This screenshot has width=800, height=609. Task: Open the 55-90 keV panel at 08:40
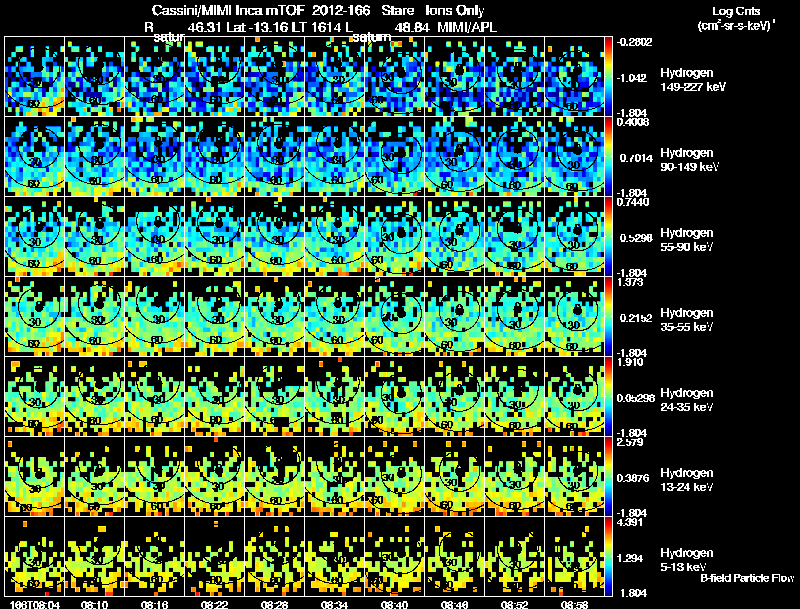click(x=394, y=237)
